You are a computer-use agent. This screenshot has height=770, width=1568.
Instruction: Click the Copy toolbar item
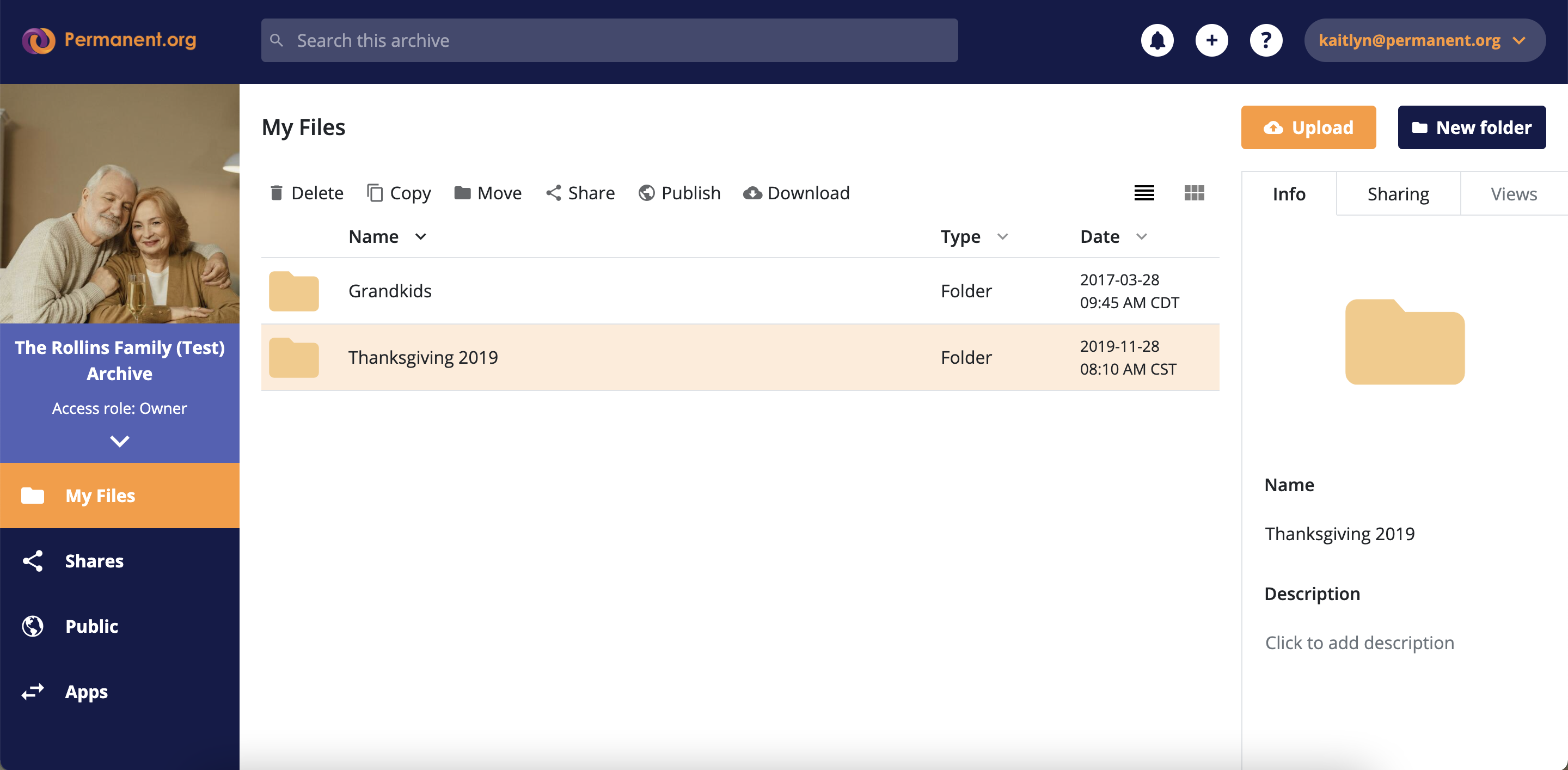[x=399, y=193]
